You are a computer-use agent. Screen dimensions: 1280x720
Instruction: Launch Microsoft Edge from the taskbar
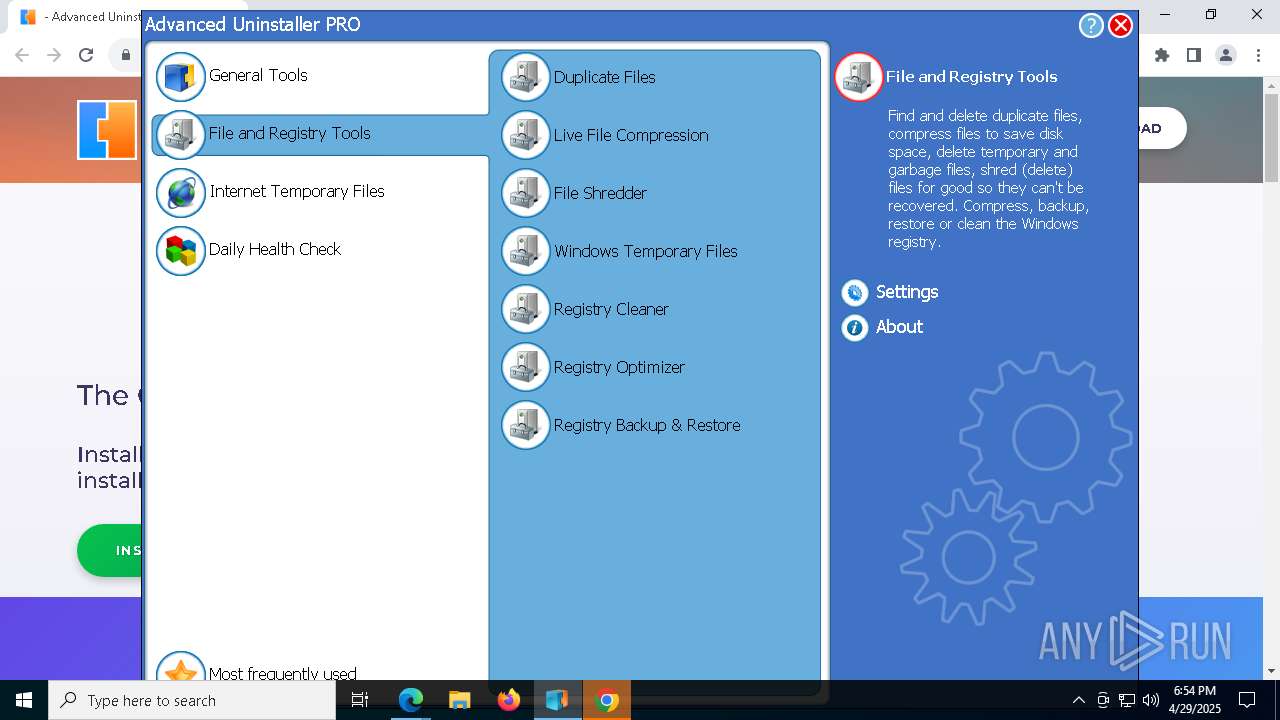pos(411,700)
